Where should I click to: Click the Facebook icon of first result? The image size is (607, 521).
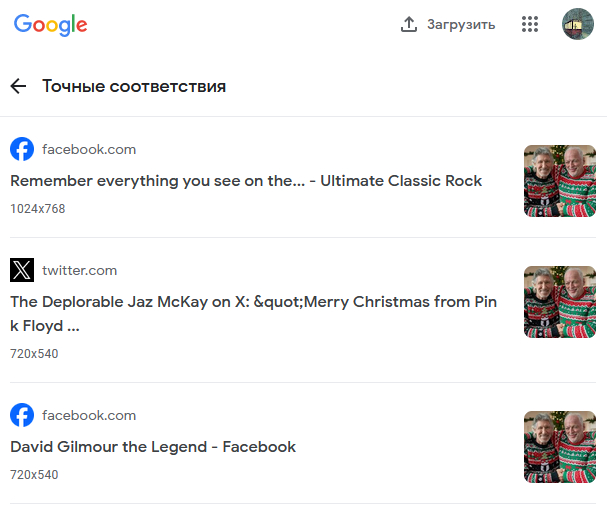[x=22, y=149]
